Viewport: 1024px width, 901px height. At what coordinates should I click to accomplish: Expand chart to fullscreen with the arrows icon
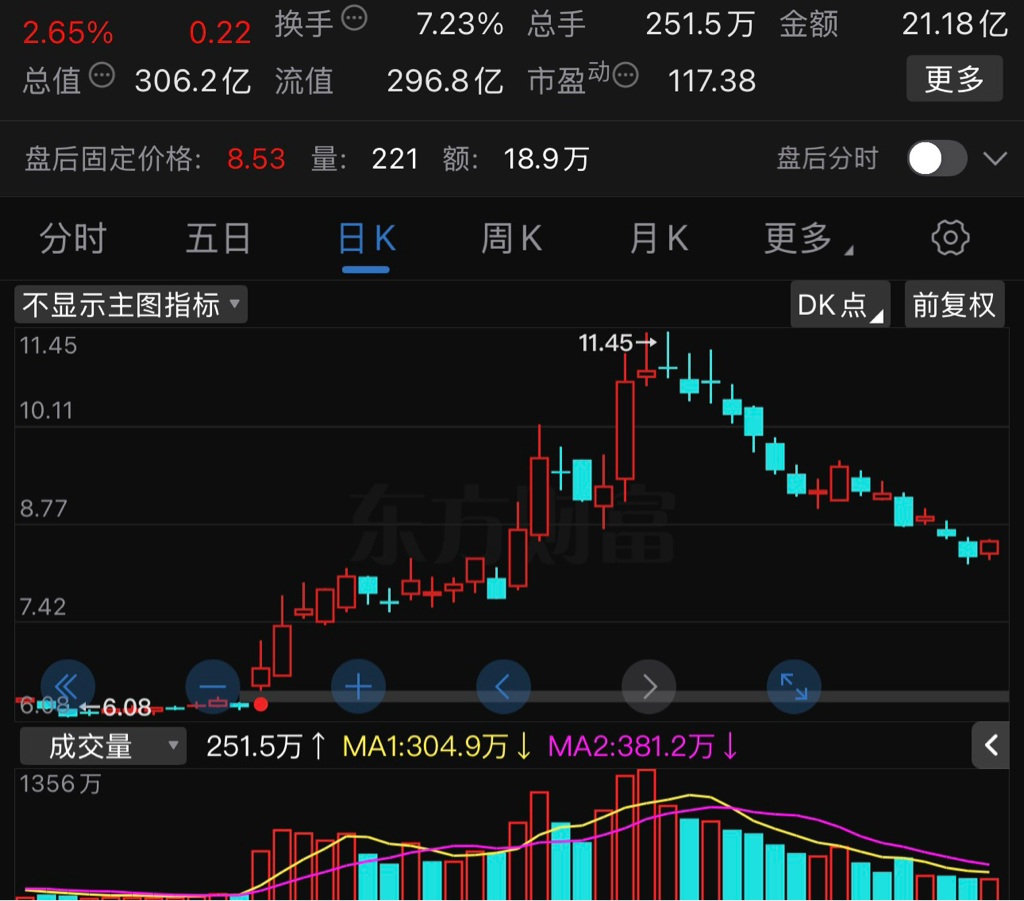tap(793, 687)
